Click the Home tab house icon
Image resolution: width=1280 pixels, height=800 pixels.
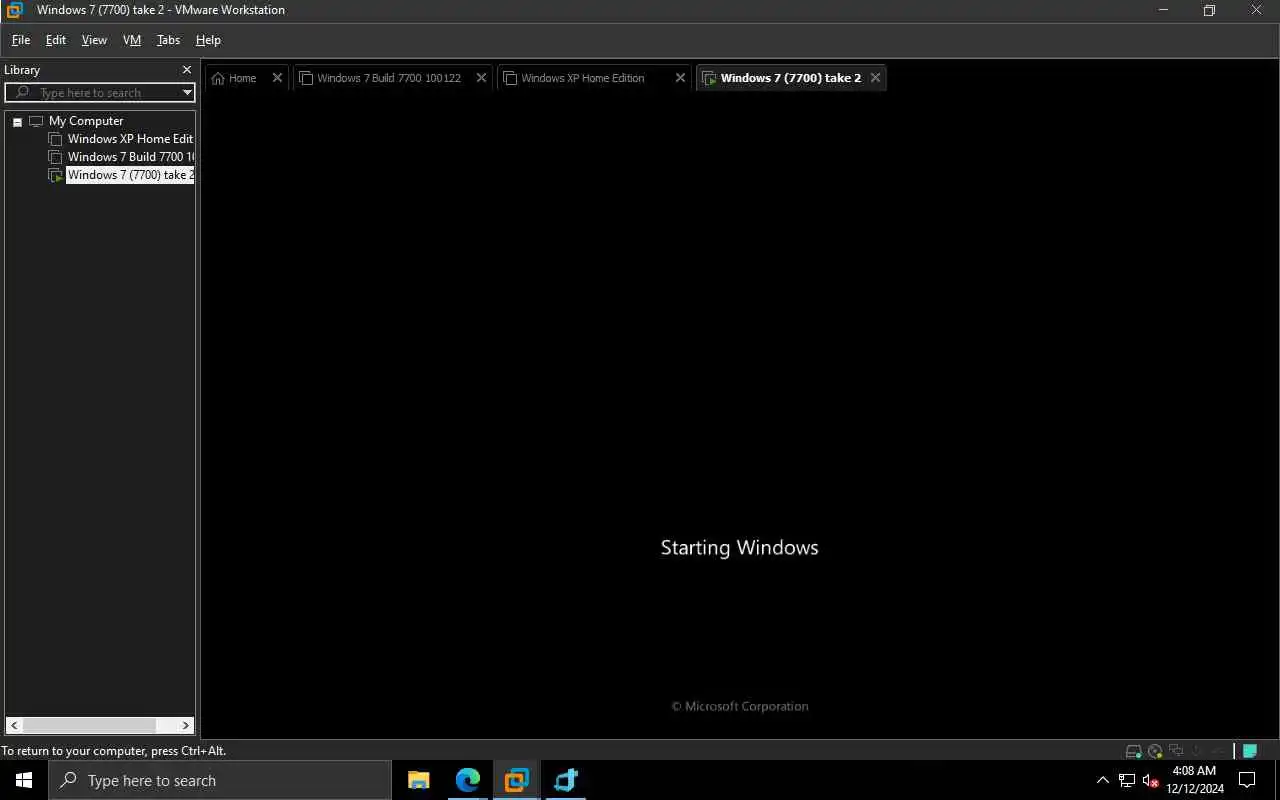(x=218, y=78)
